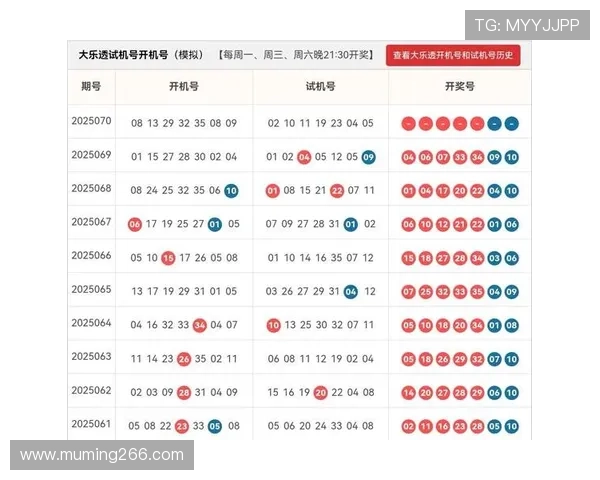The height and width of the screenshot is (480, 600).
Task: Click red ball 27 in 2025066 开奖号
Action: [x=443, y=258]
